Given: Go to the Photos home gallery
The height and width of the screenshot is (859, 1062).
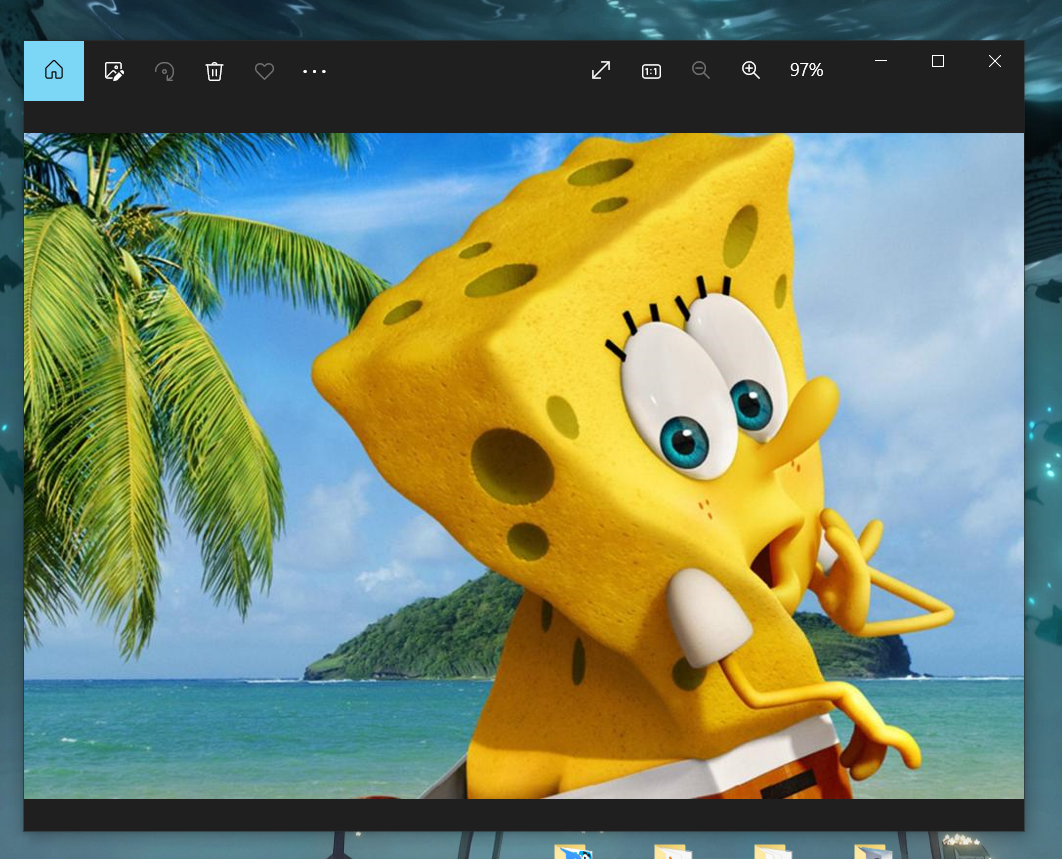Looking at the screenshot, I should 54,70.
